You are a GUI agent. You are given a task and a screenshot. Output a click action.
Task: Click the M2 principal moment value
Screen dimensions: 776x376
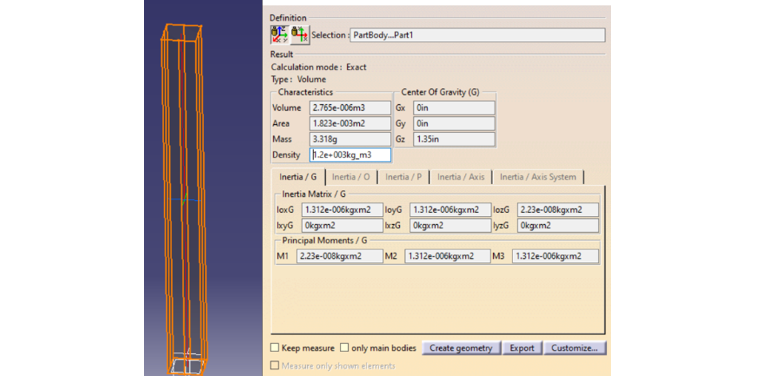pyautogui.click(x=447, y=256)
